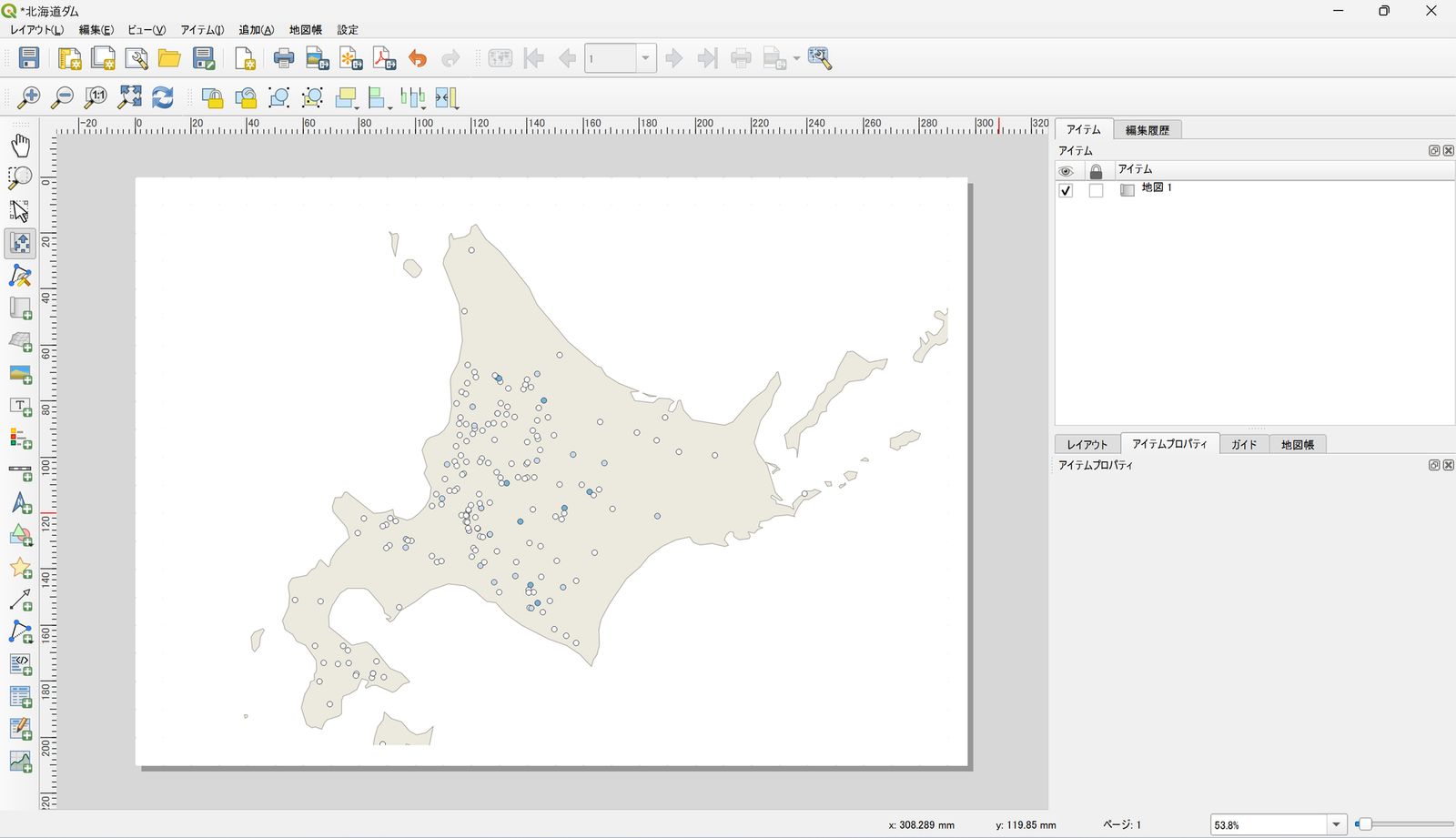Add a scale bar from the left toolbar

[20, 471]
